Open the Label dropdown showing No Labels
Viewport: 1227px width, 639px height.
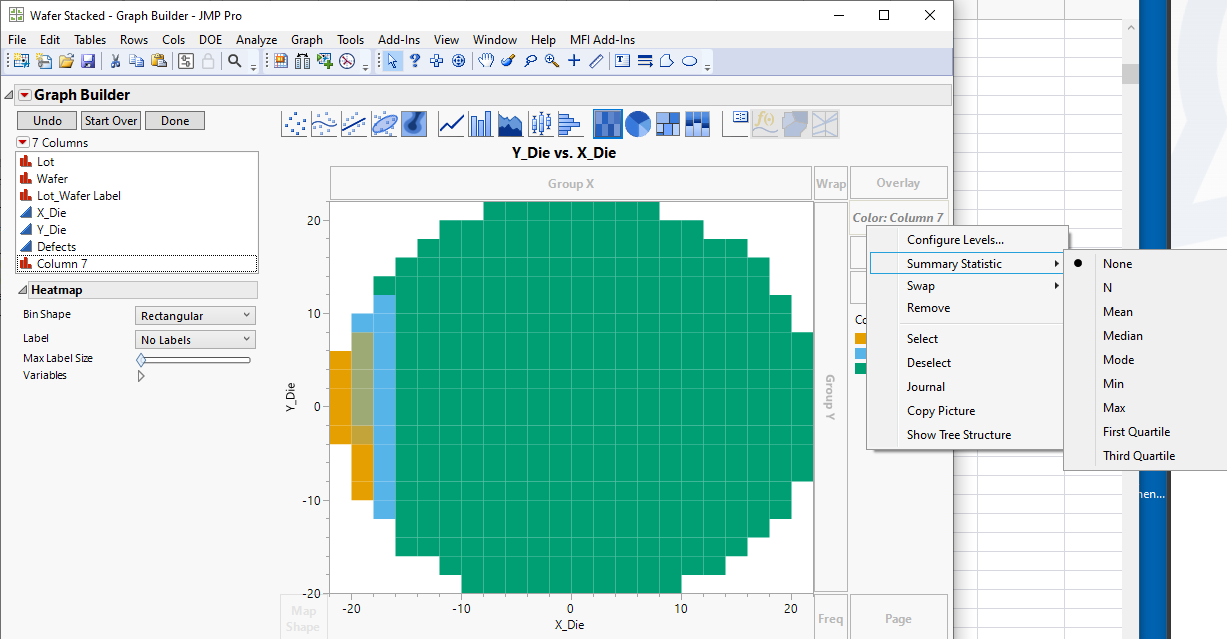[195, 338]
